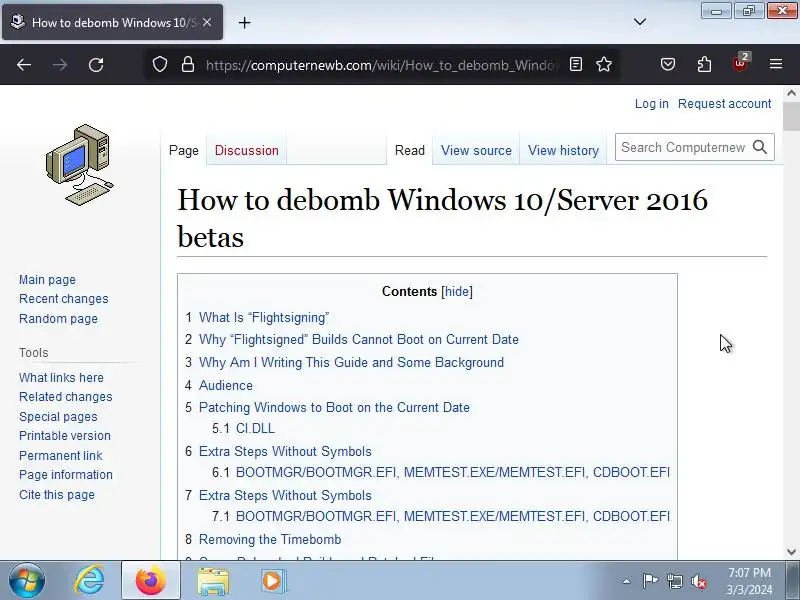Open Action Center flag icon
800x600 pixels.
(x=650, y=581)
